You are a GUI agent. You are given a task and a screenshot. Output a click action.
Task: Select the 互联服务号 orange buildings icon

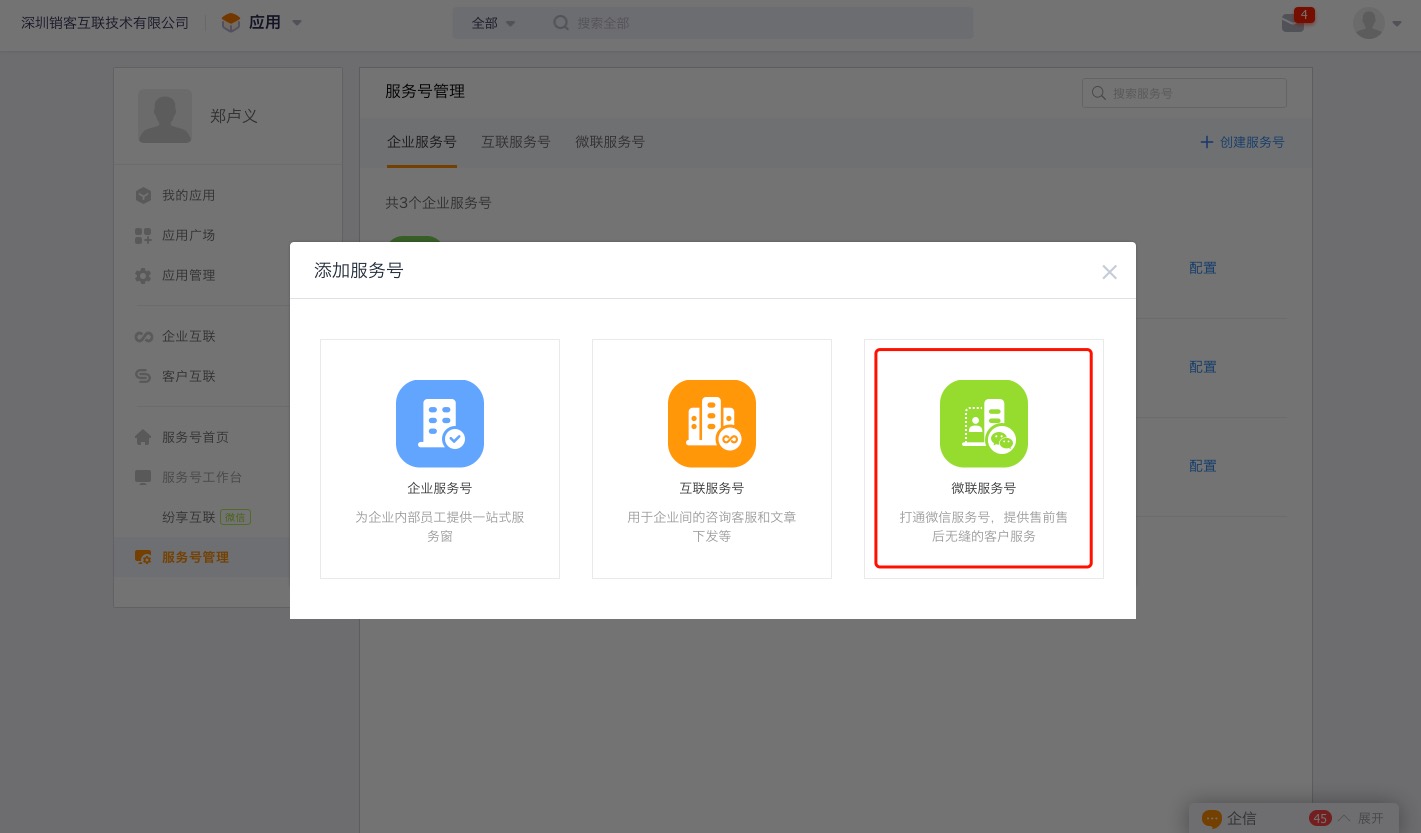pos(712,423)
